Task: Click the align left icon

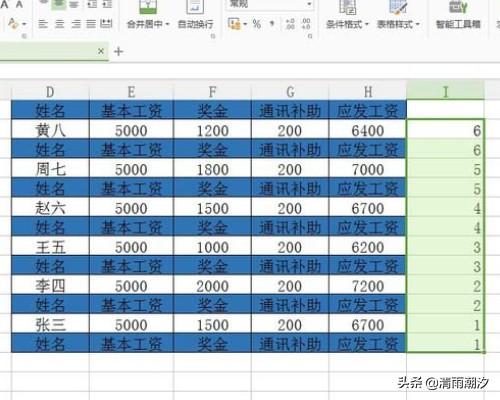Action: (43, 24)
